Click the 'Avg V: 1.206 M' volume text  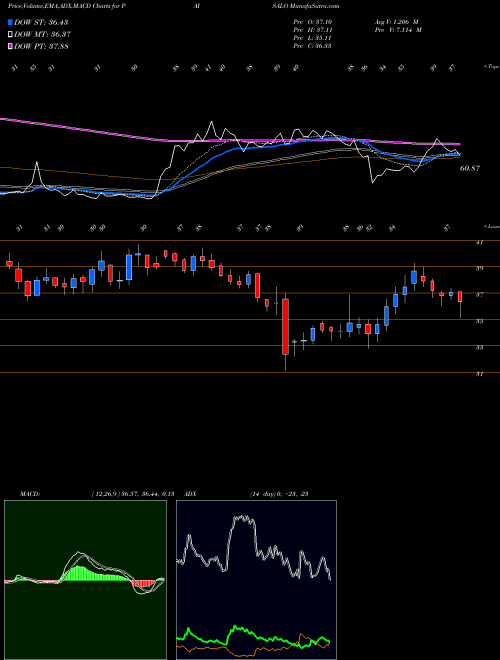pyautogui.click(x=397, y=22)
